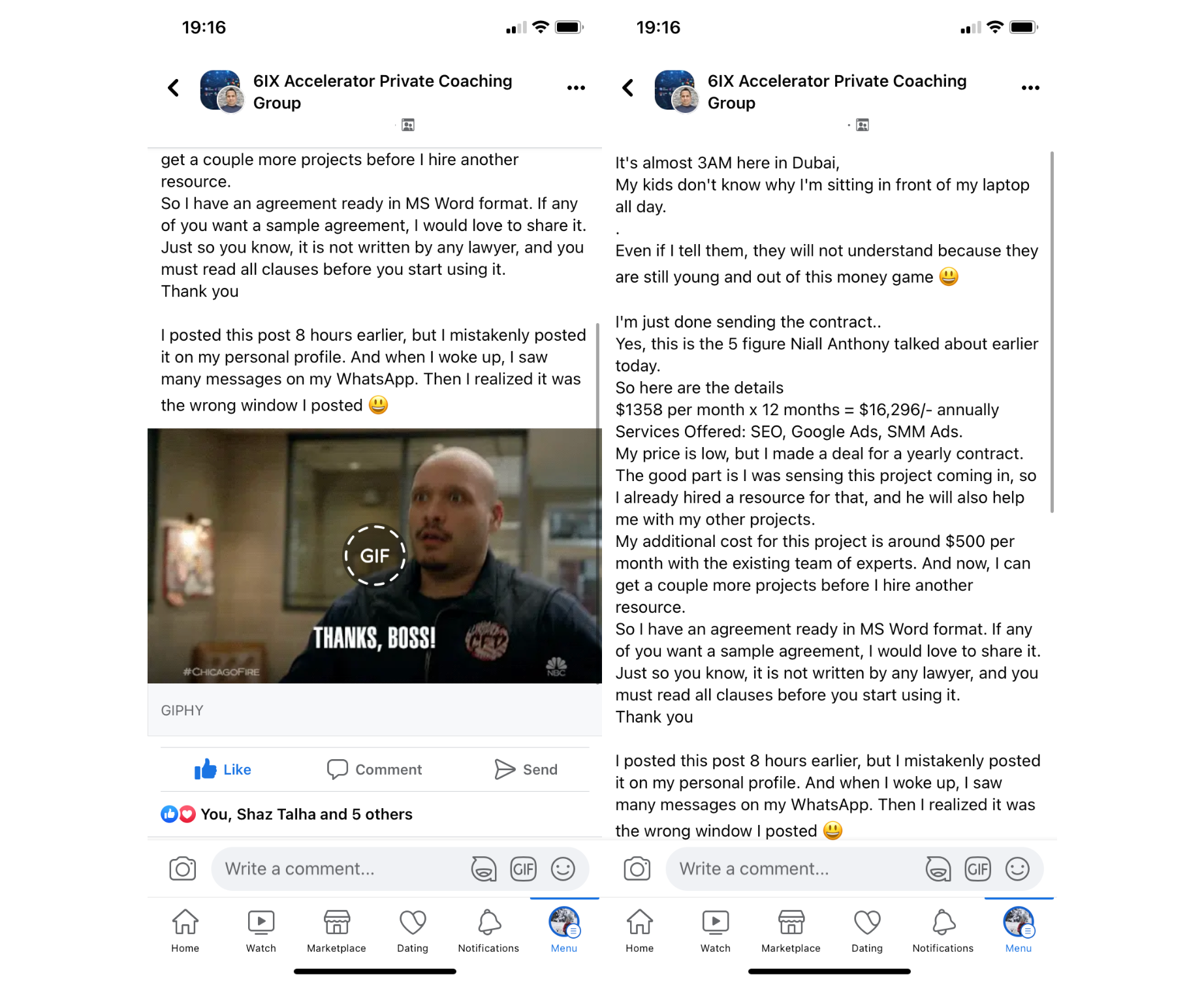Open sticker picker in left comment bar

pyautogui.click(x=484, y=869)
